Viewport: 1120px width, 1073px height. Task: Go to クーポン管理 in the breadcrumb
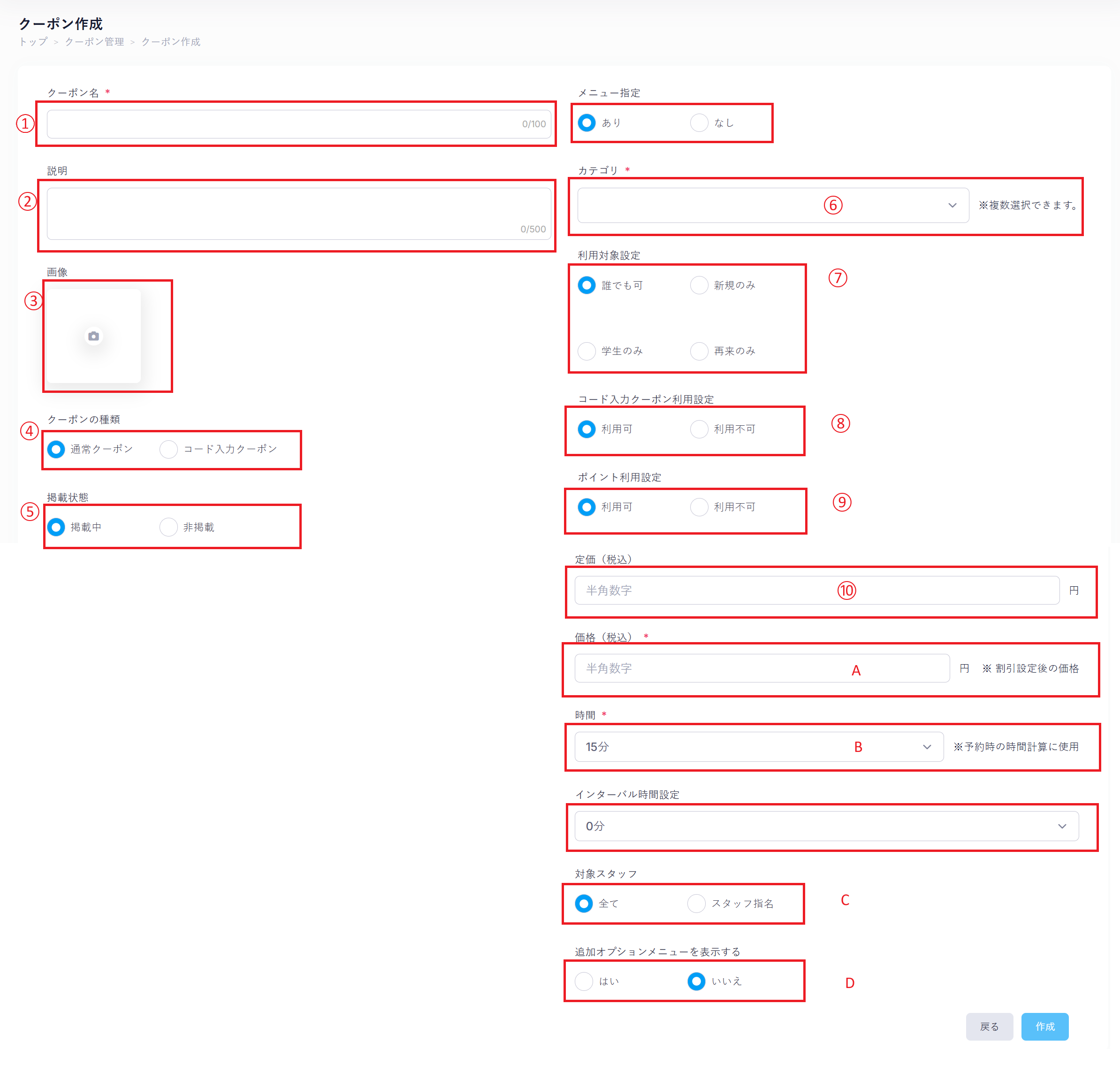click(94, 42)
